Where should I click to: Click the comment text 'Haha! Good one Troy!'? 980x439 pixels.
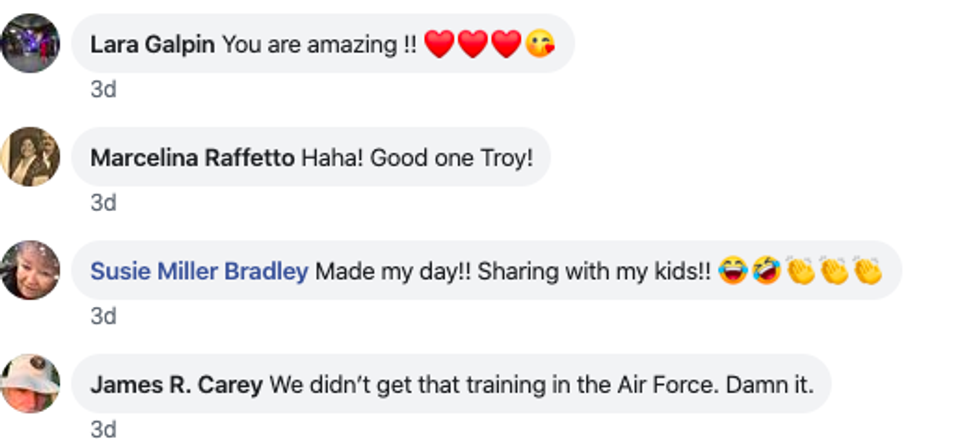coord(417,158)
